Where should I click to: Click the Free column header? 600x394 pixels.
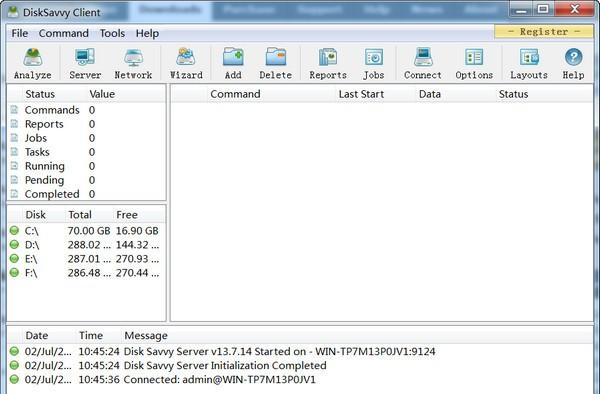127,215
